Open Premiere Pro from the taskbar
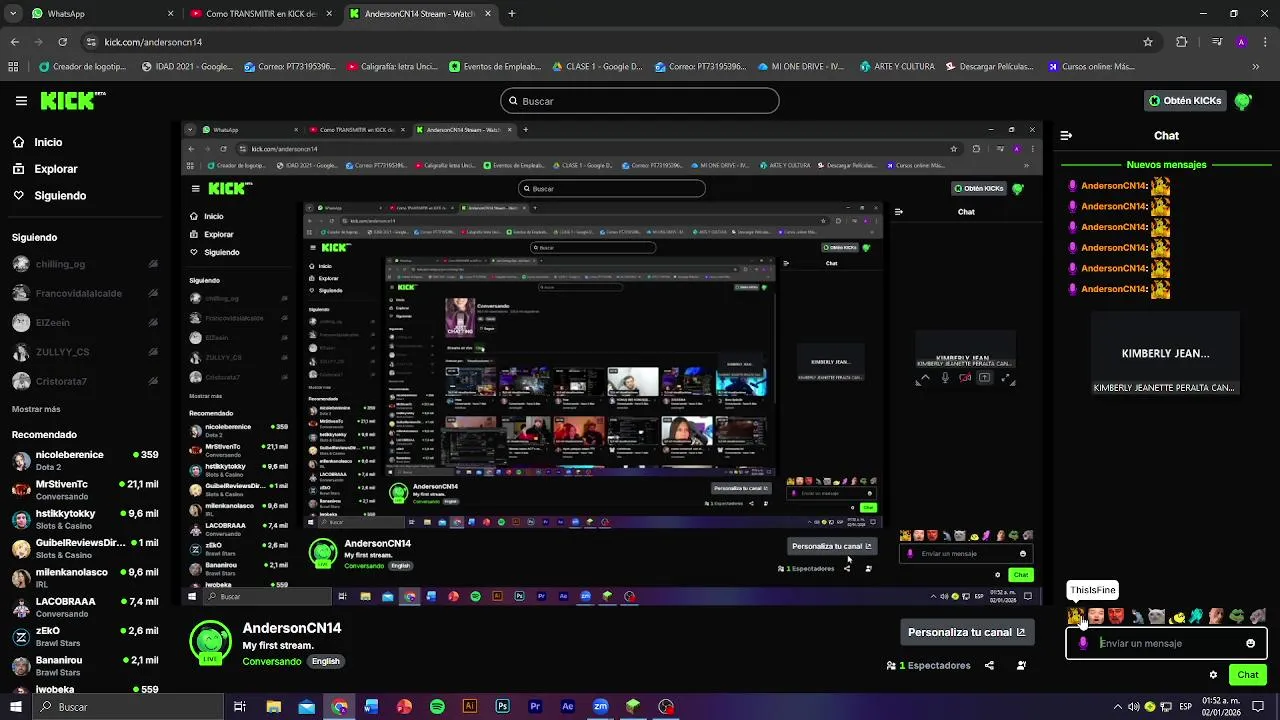The image size is (1280, 720). point(535,707)
